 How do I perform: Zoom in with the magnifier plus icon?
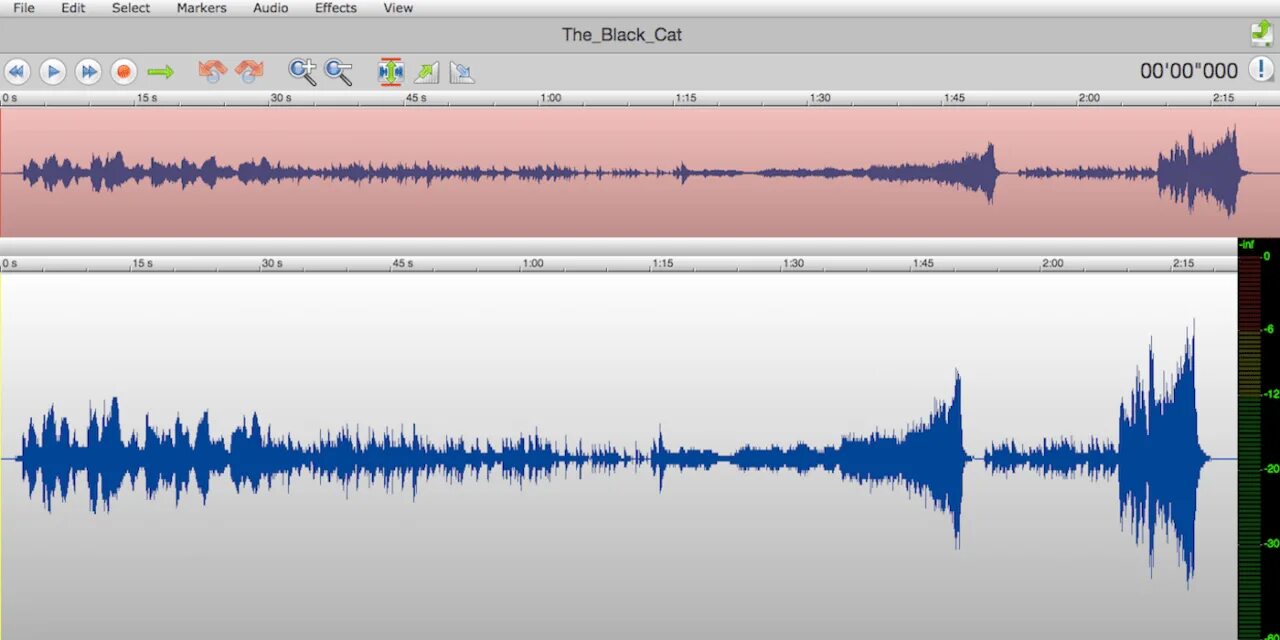[x=302, y=71]
